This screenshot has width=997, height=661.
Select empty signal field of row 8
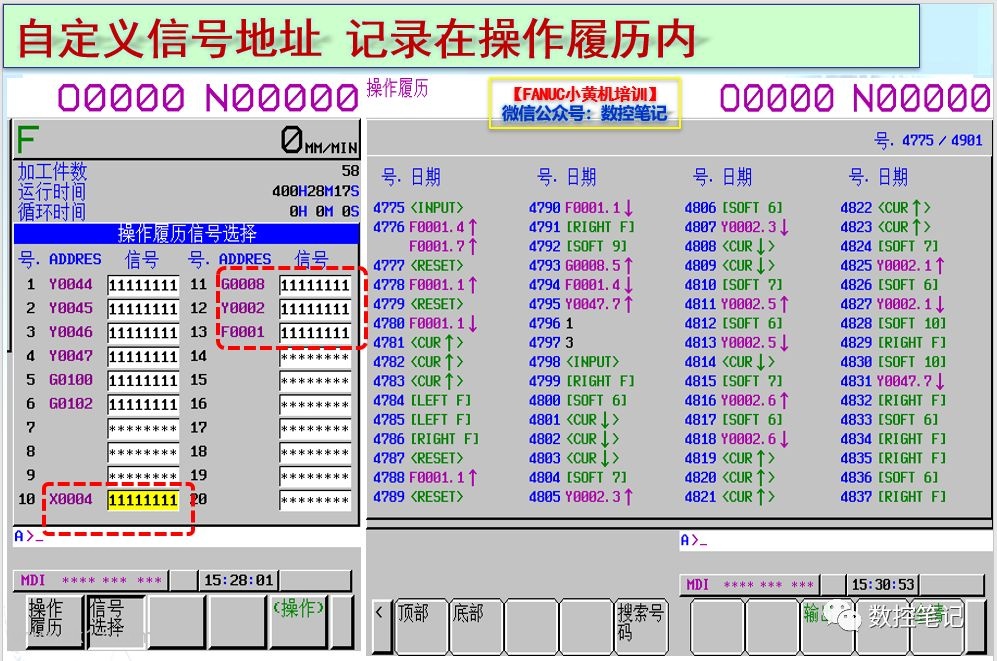click(x=143, y=453)
